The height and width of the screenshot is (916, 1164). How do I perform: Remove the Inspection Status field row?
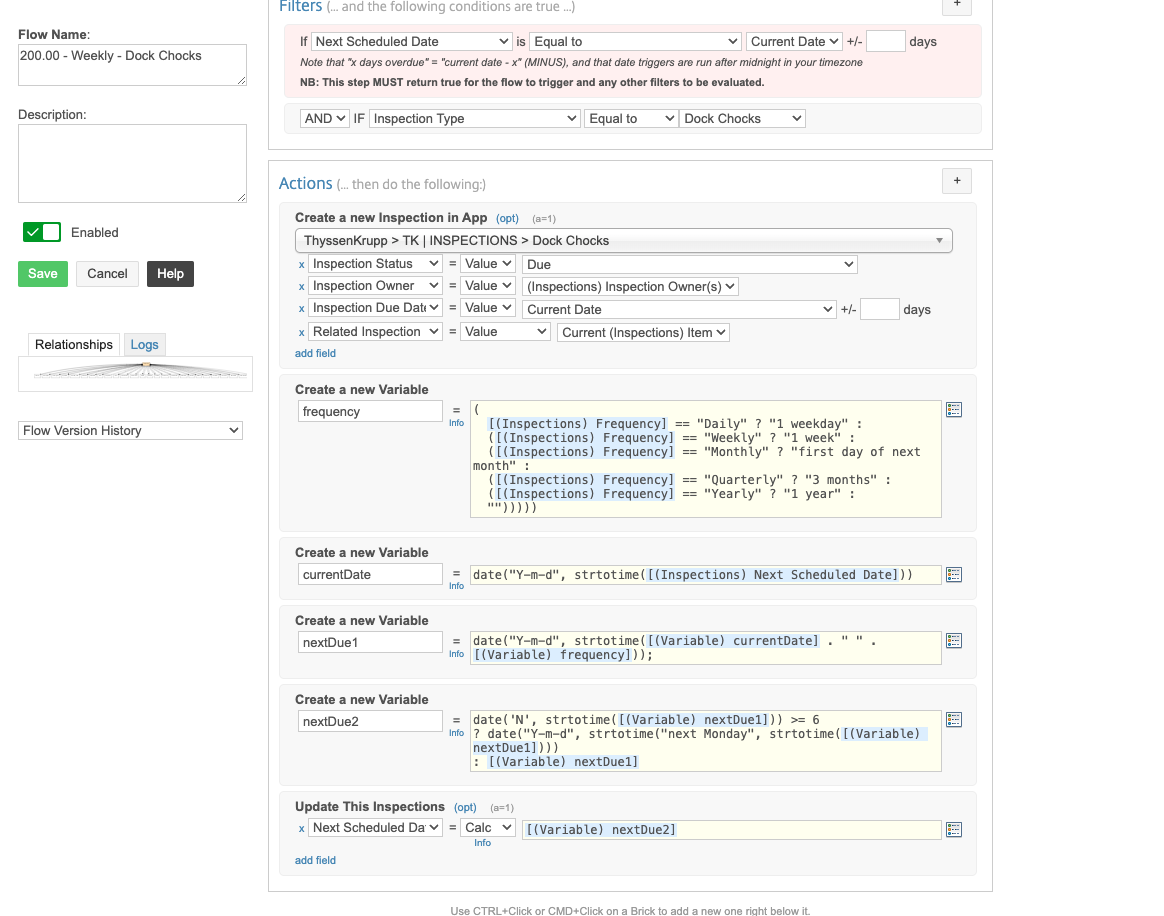click(x=302, y=265)
